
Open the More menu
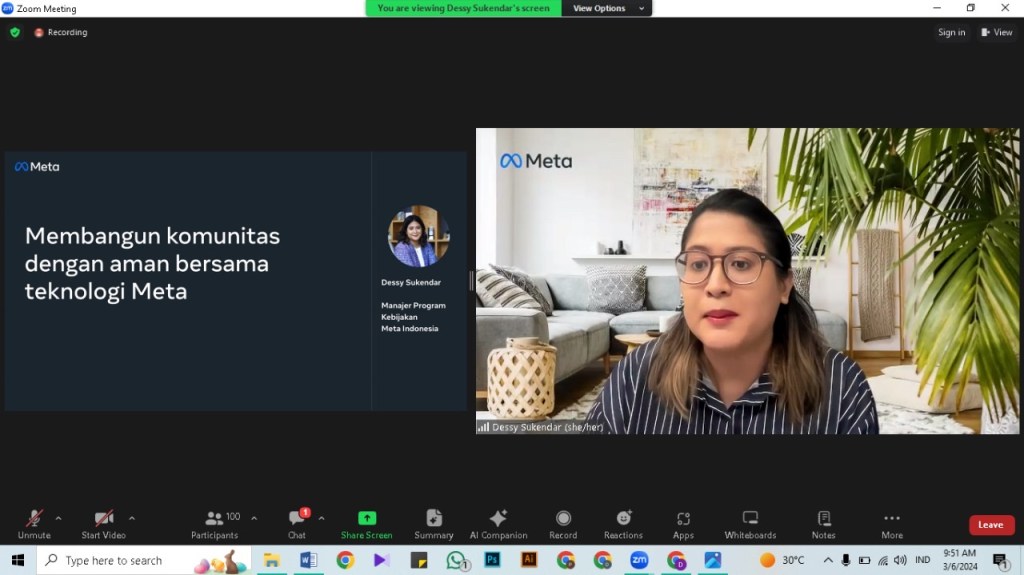coord(891,523)
